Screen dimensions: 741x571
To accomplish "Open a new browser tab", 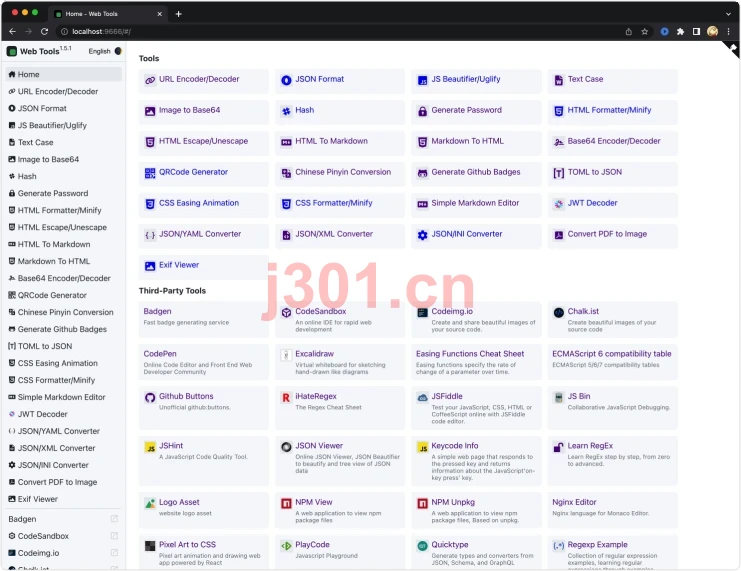I will 179,14.
